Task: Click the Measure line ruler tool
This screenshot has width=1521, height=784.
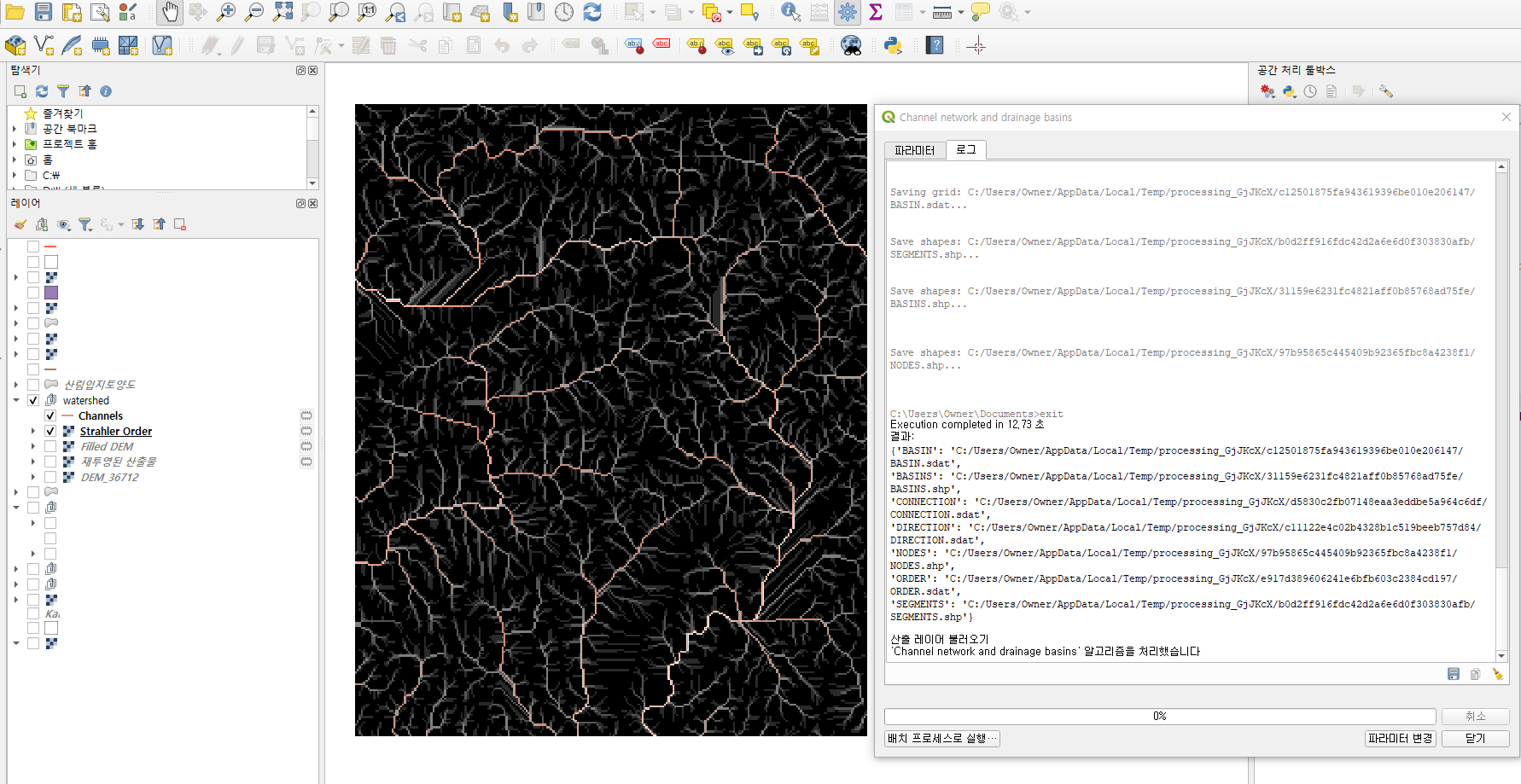Action: pos(942,12)
